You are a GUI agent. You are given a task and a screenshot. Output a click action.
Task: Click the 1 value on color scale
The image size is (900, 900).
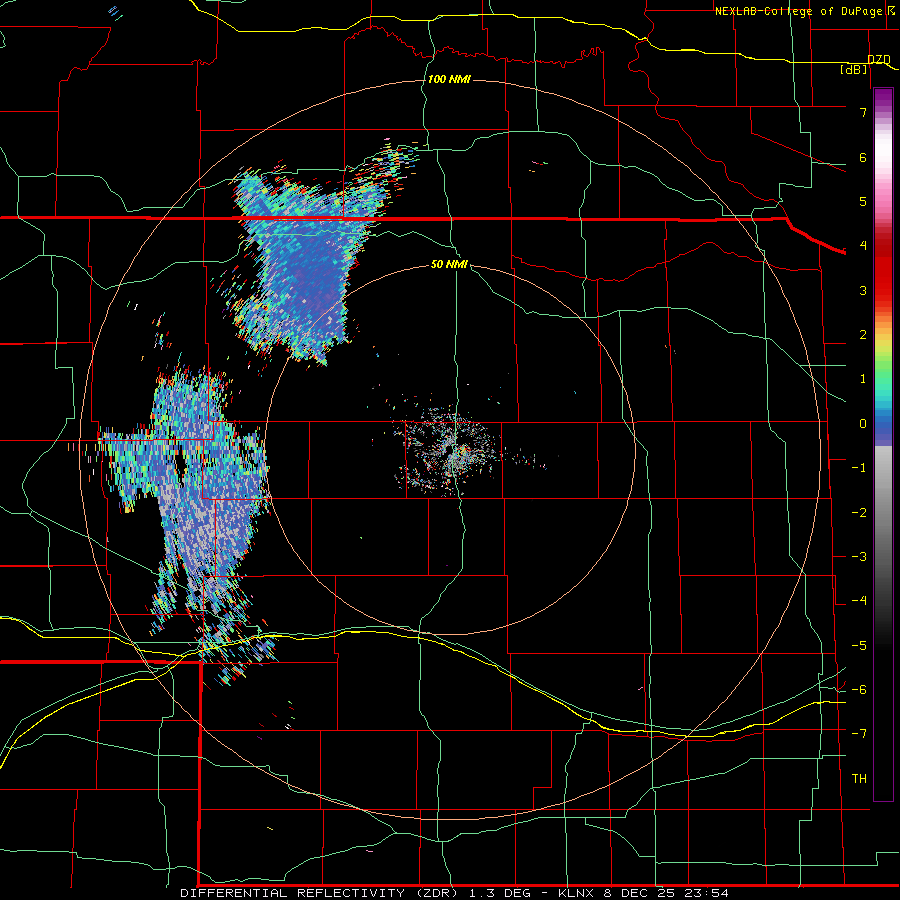(863, 379)
